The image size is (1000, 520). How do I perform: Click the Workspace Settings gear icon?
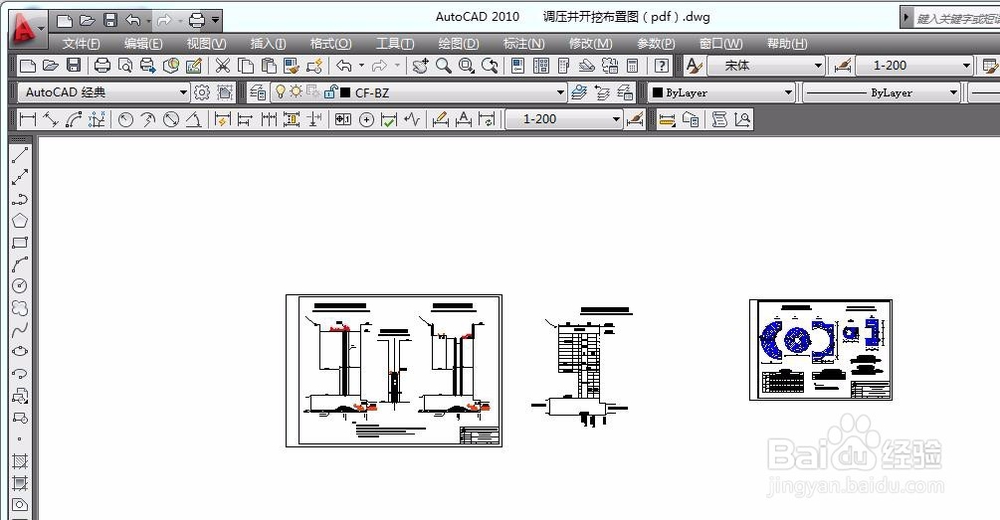pos(202,93)
